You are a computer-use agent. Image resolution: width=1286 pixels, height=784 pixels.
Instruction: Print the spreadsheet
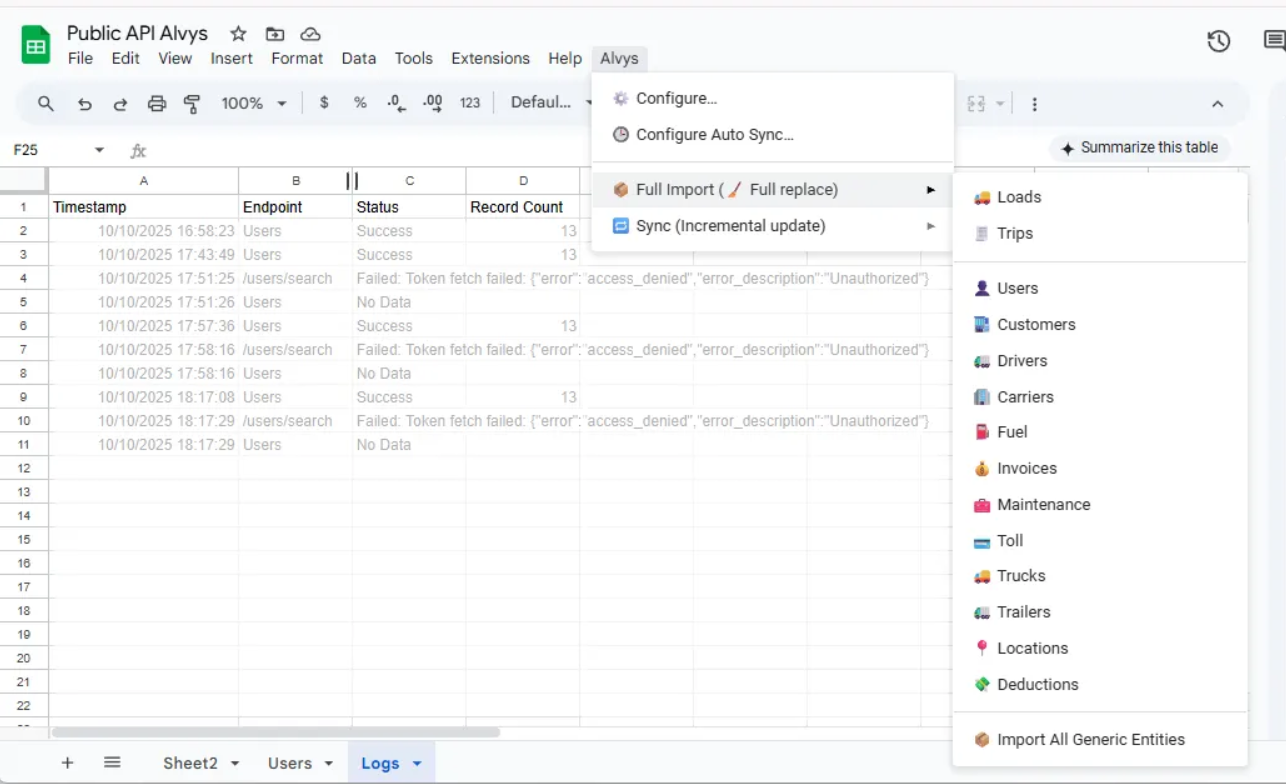(x=157, y=103)
